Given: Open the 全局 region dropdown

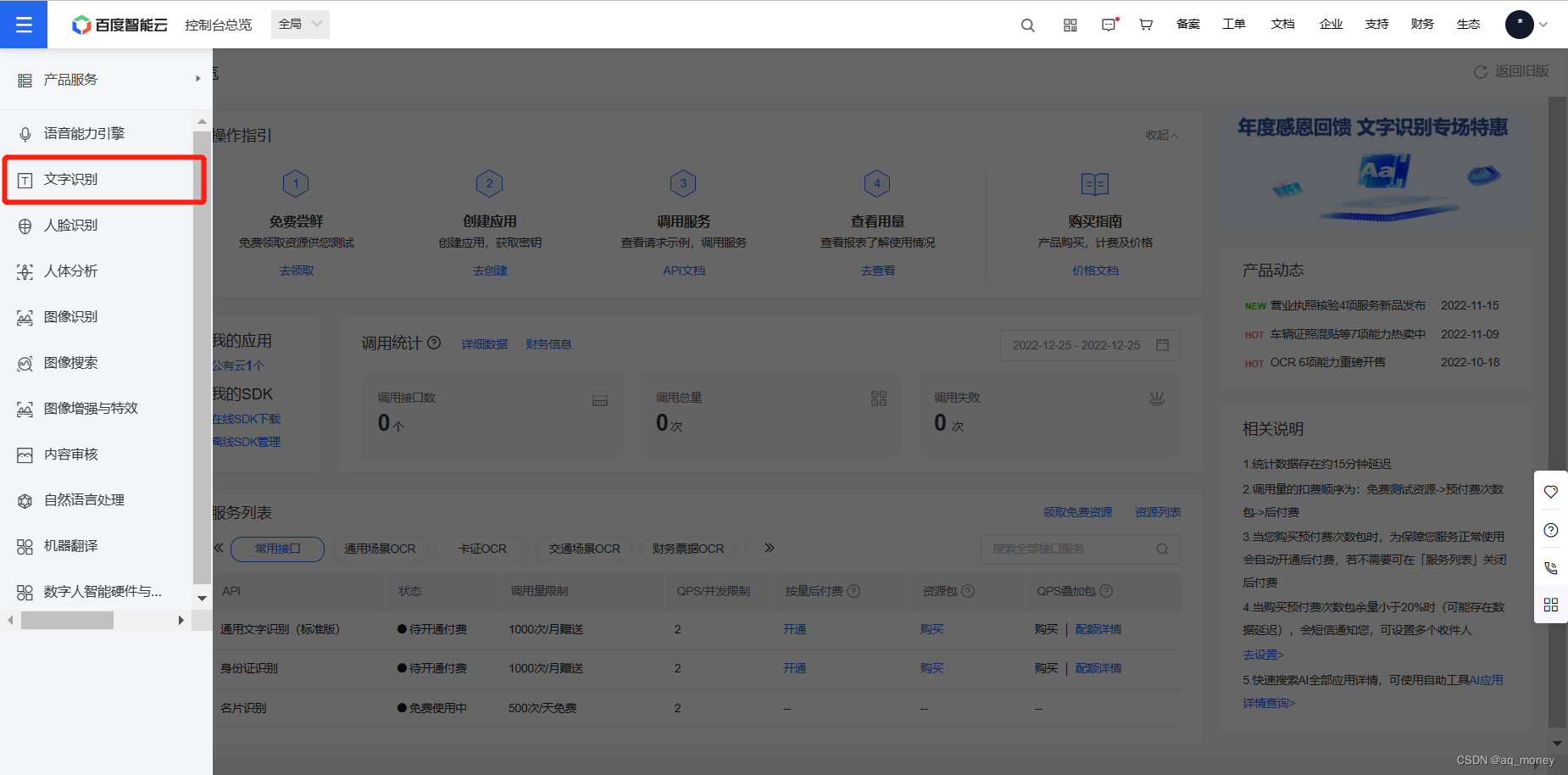Looking at the screenshot, I should [300, 24].
